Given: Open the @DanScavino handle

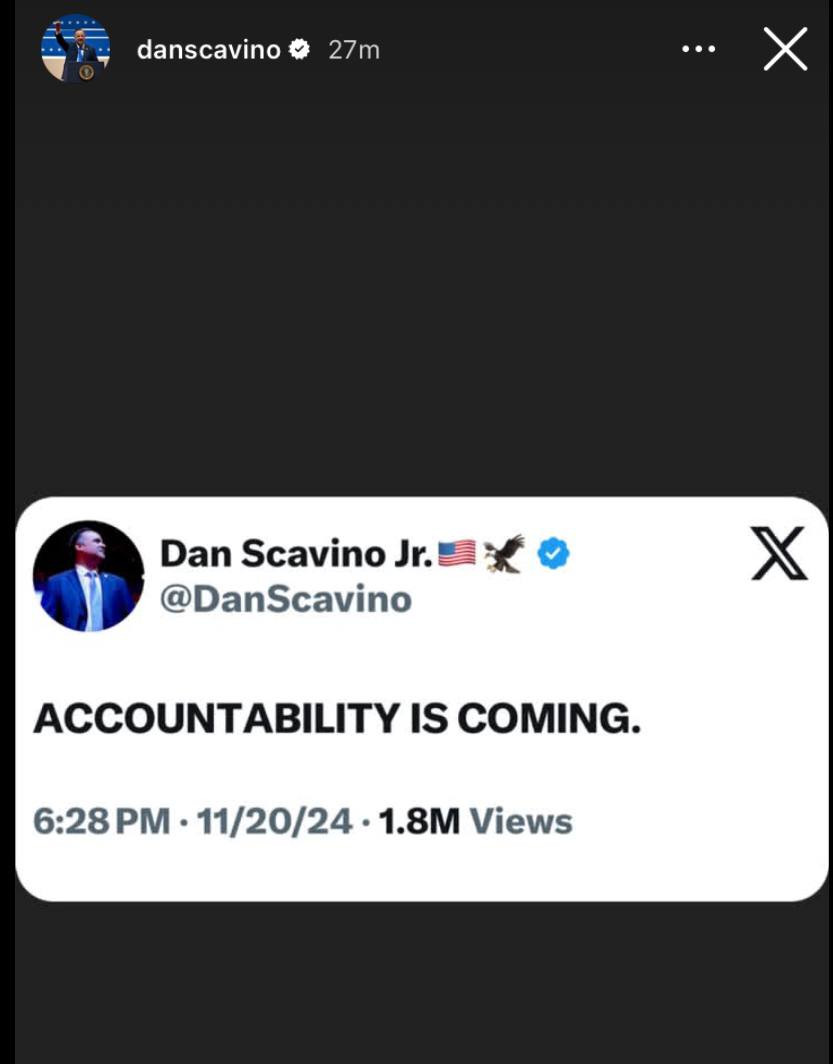Looking at the screenshot, I should tap(286, 600).
